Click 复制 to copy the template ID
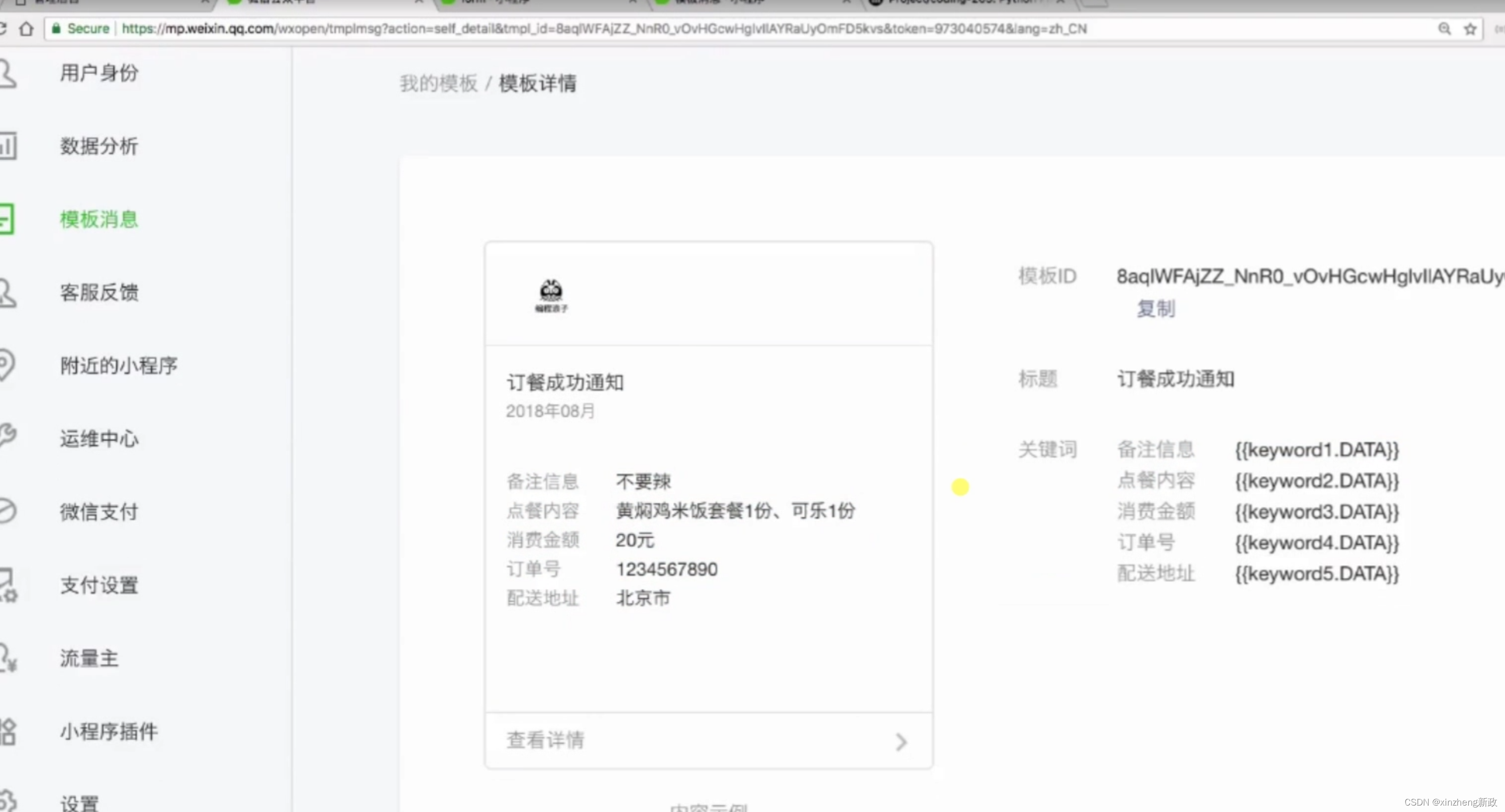The width and height of the screenshot is (1505, 812). (x=1155, y=308)
